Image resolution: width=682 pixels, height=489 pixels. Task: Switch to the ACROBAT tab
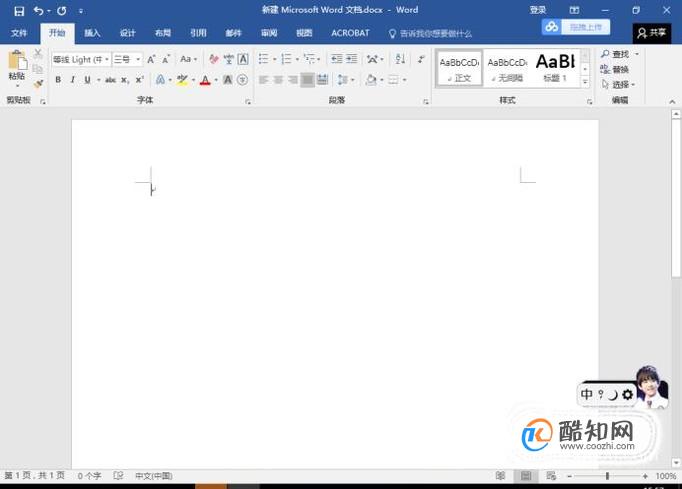350,33
